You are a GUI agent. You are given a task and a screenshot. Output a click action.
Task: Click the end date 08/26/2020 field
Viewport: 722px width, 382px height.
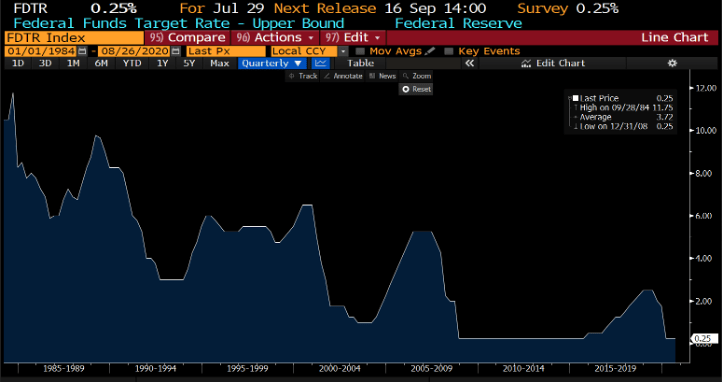tap(134, 52)
